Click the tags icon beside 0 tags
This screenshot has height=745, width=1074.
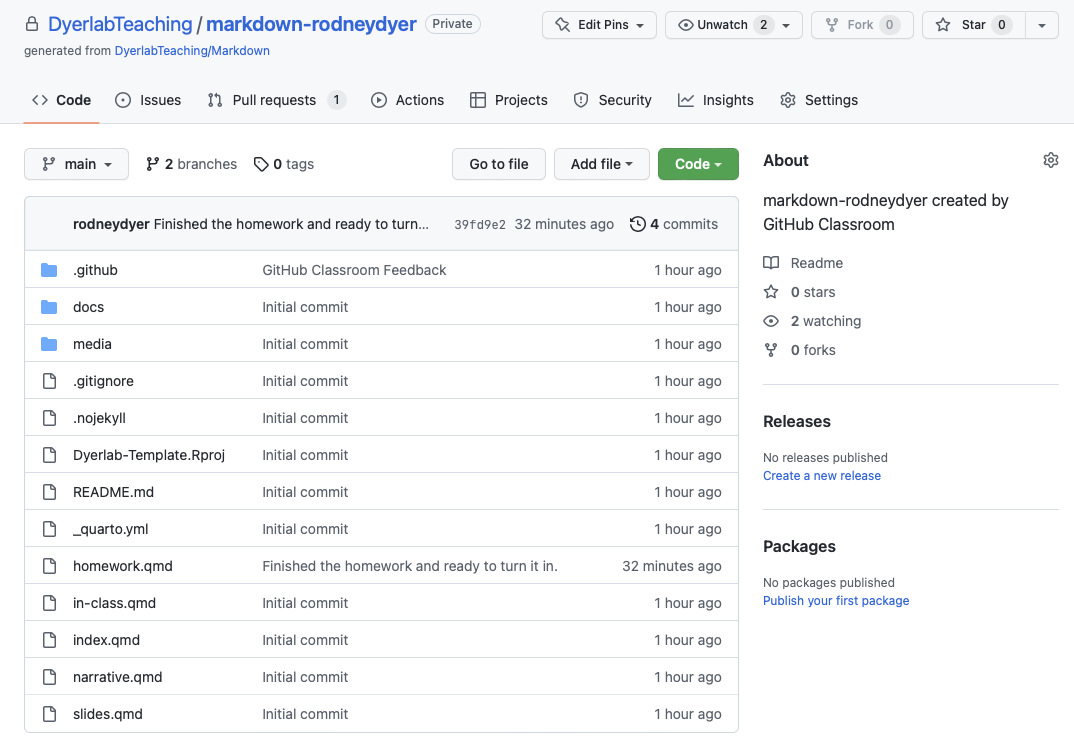pyautogui.click(x=261, y=164)
